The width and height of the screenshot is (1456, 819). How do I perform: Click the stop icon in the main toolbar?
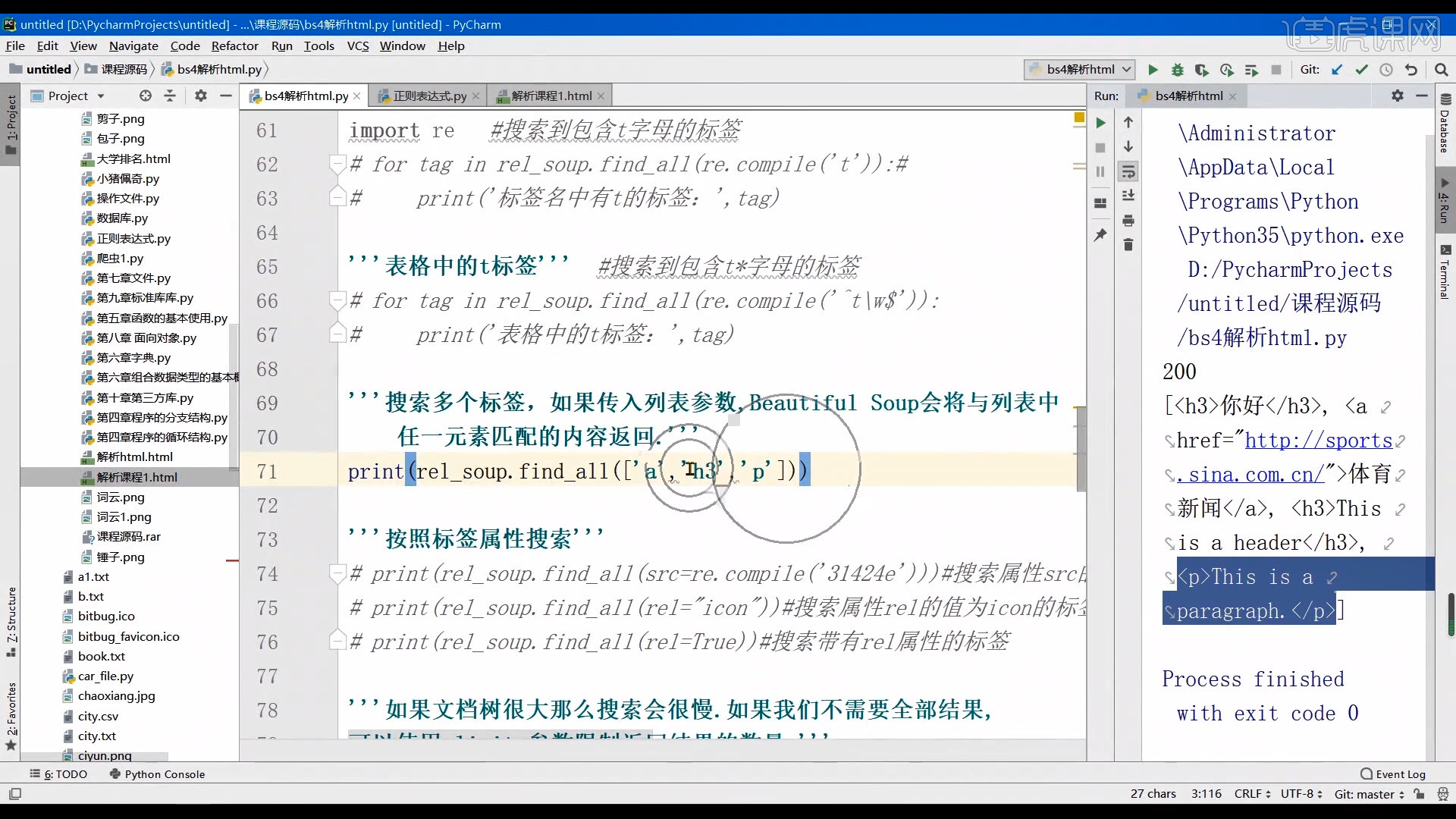(x=1276, y=70)
